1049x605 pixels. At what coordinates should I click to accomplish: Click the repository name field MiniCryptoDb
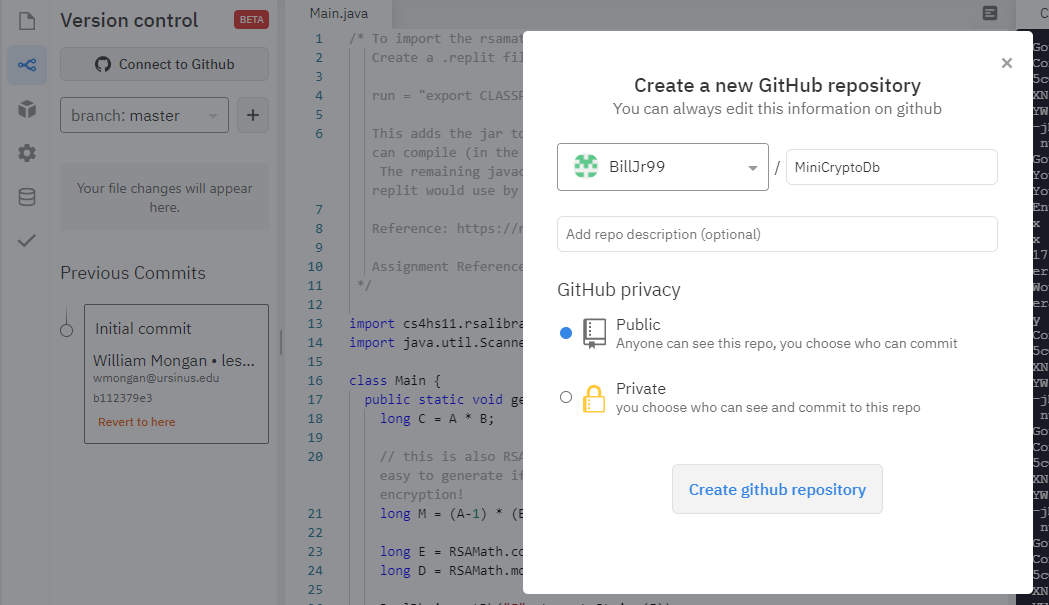[892, 167]
